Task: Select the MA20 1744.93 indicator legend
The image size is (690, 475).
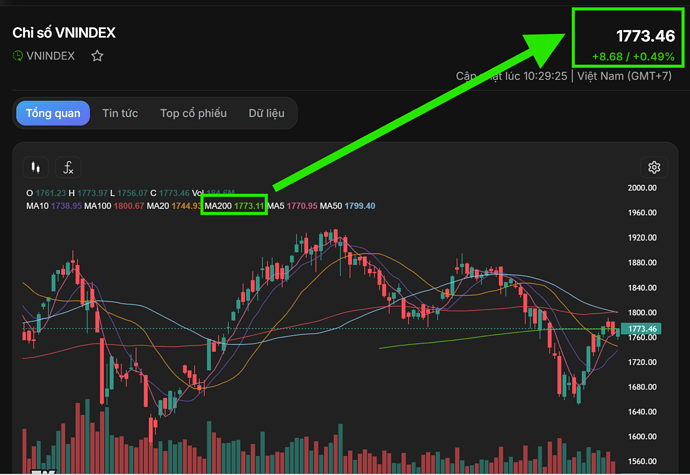Action: click(174, 206)
